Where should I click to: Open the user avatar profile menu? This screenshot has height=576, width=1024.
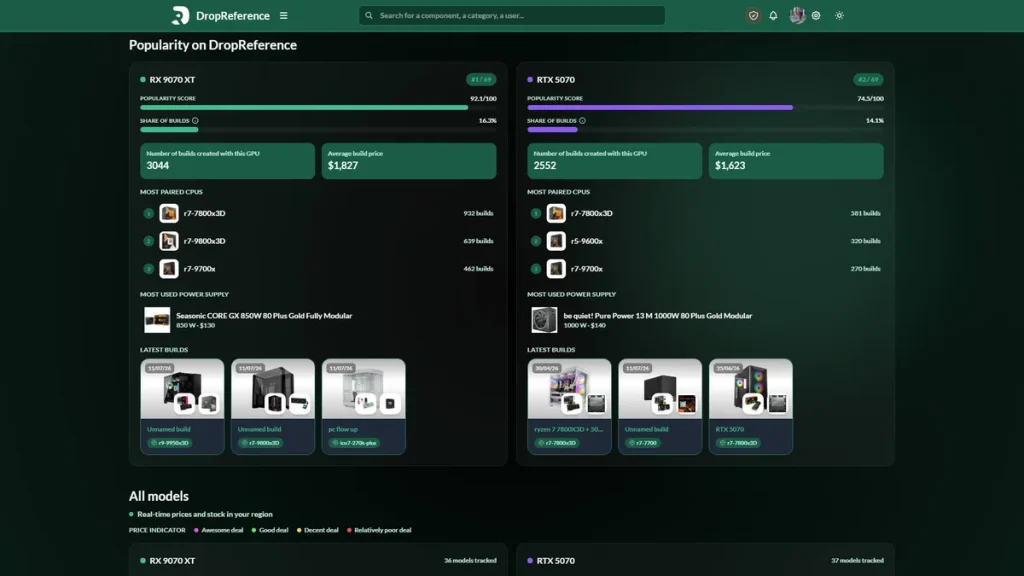point(797,16)
